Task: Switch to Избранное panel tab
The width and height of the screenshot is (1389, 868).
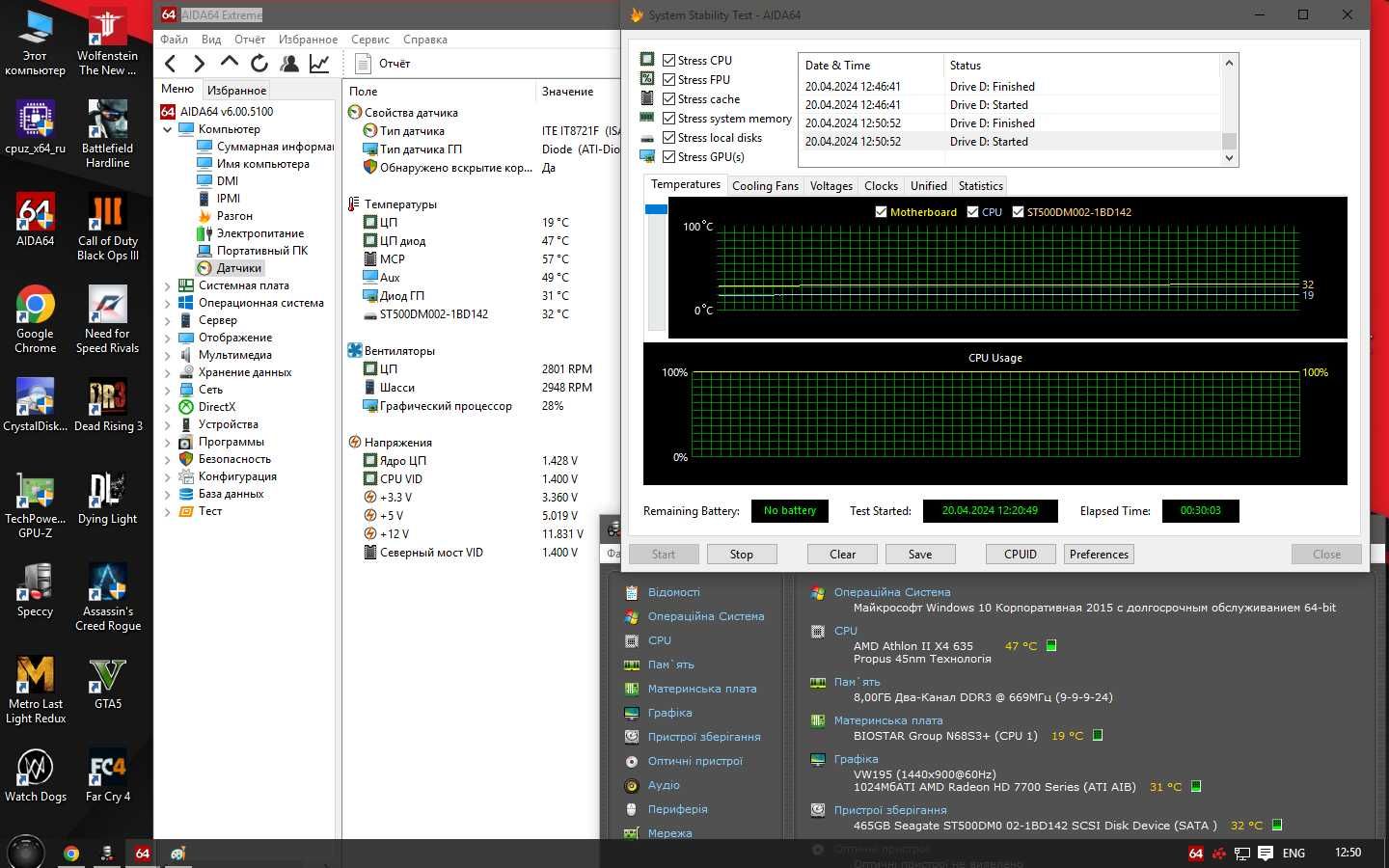Action: tap(237, 90)
